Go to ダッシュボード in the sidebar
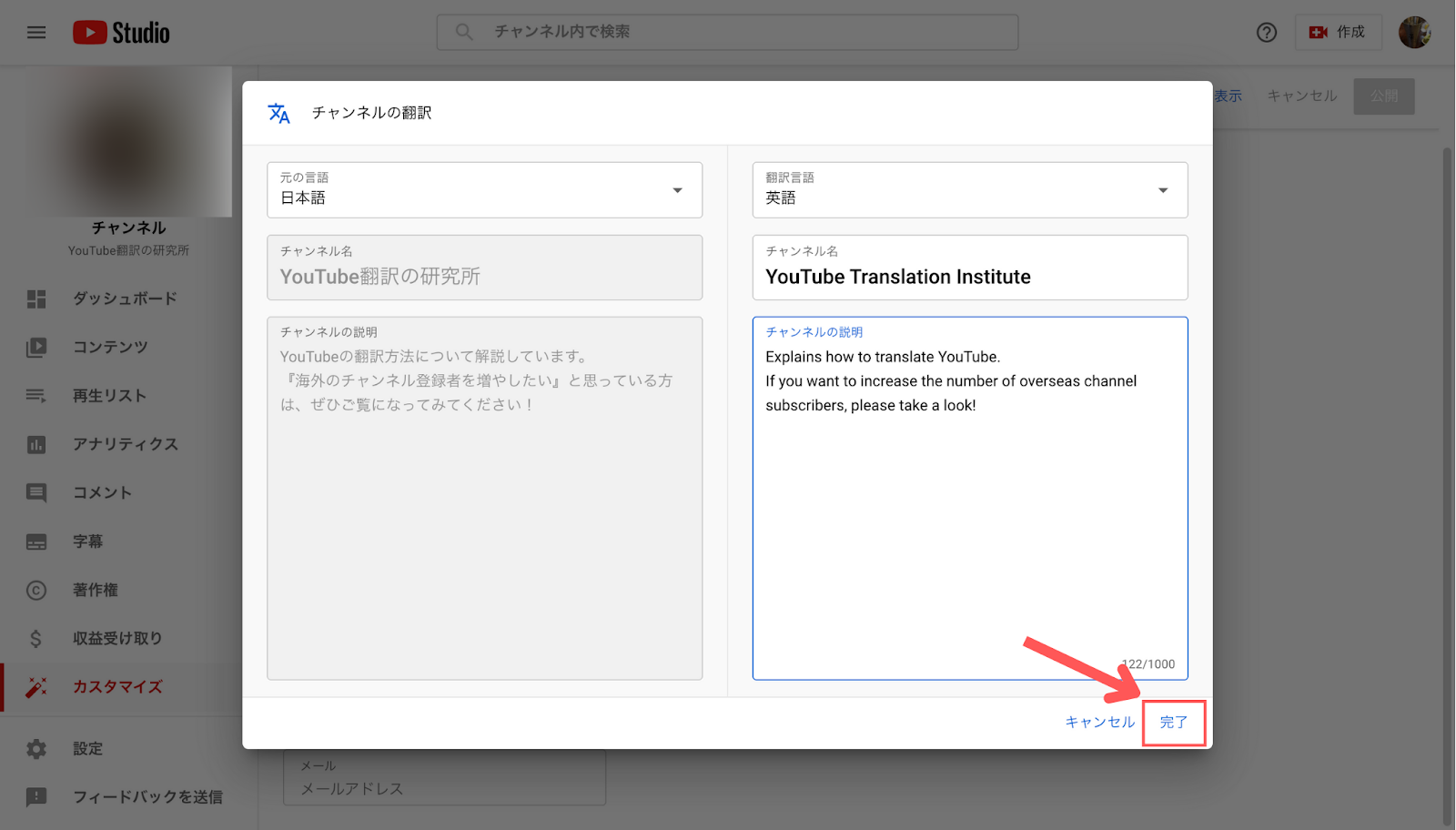Screen dimensions: 1456x830 125,299
